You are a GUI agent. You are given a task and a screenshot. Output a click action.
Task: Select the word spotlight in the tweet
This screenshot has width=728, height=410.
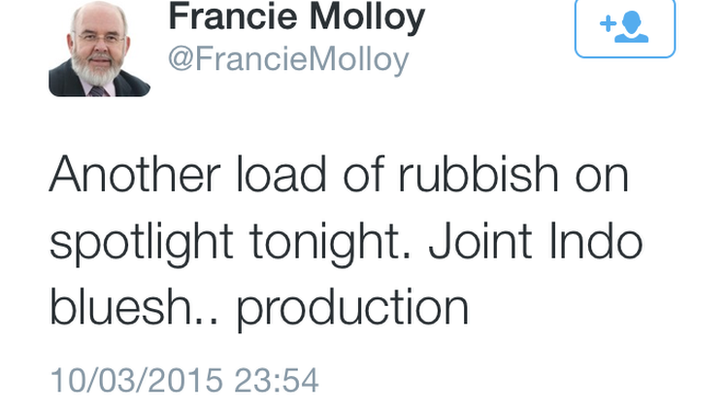[x=141, y=243]
